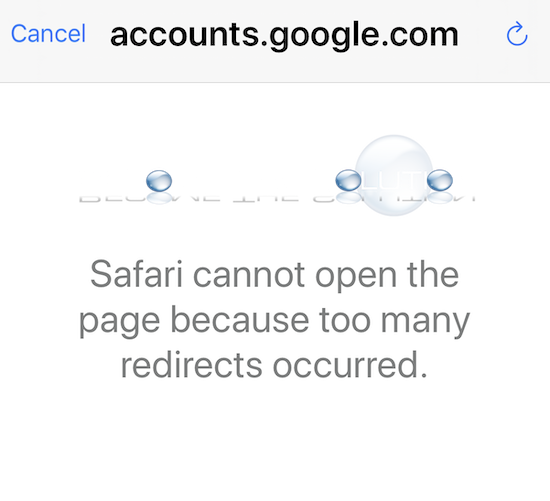Cancel the Google sign-in page
The width and height of the screenshot is (550, 501).
coord(48,34)
